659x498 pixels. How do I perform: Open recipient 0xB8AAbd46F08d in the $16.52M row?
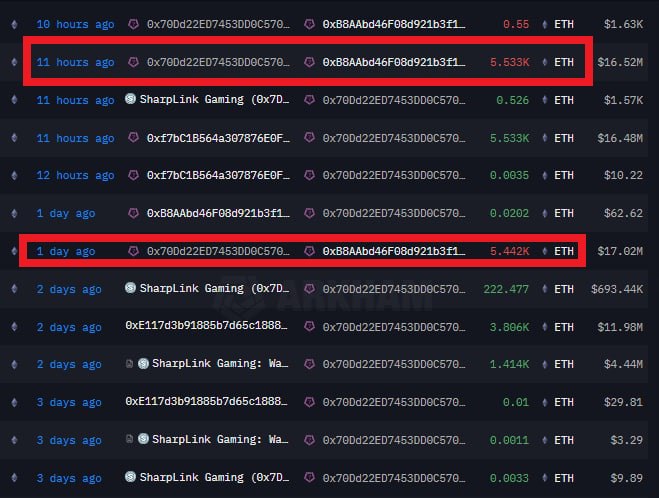394,62
